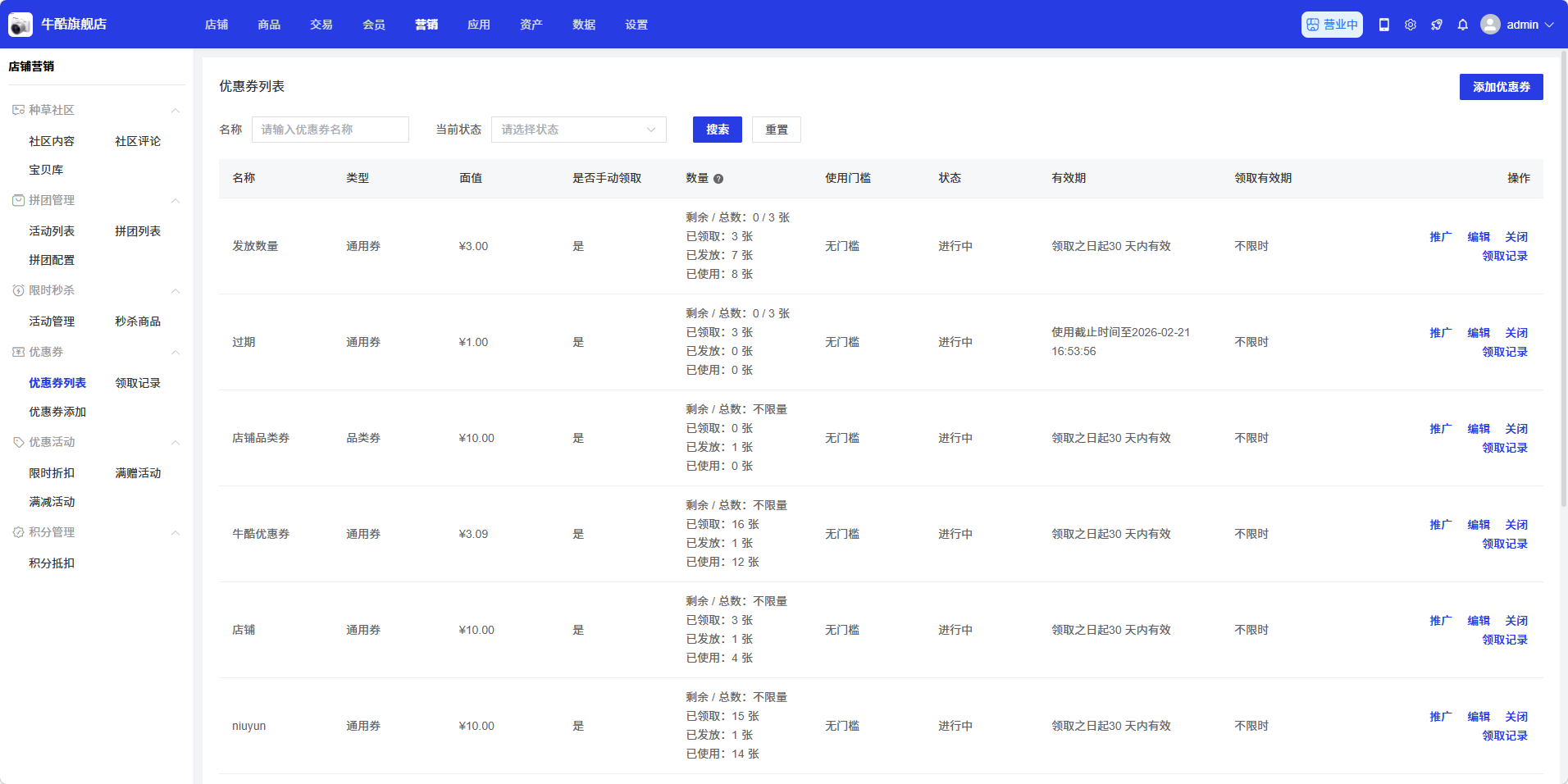
Task: Open notifications bell icon
Action: coord(1463,25)
